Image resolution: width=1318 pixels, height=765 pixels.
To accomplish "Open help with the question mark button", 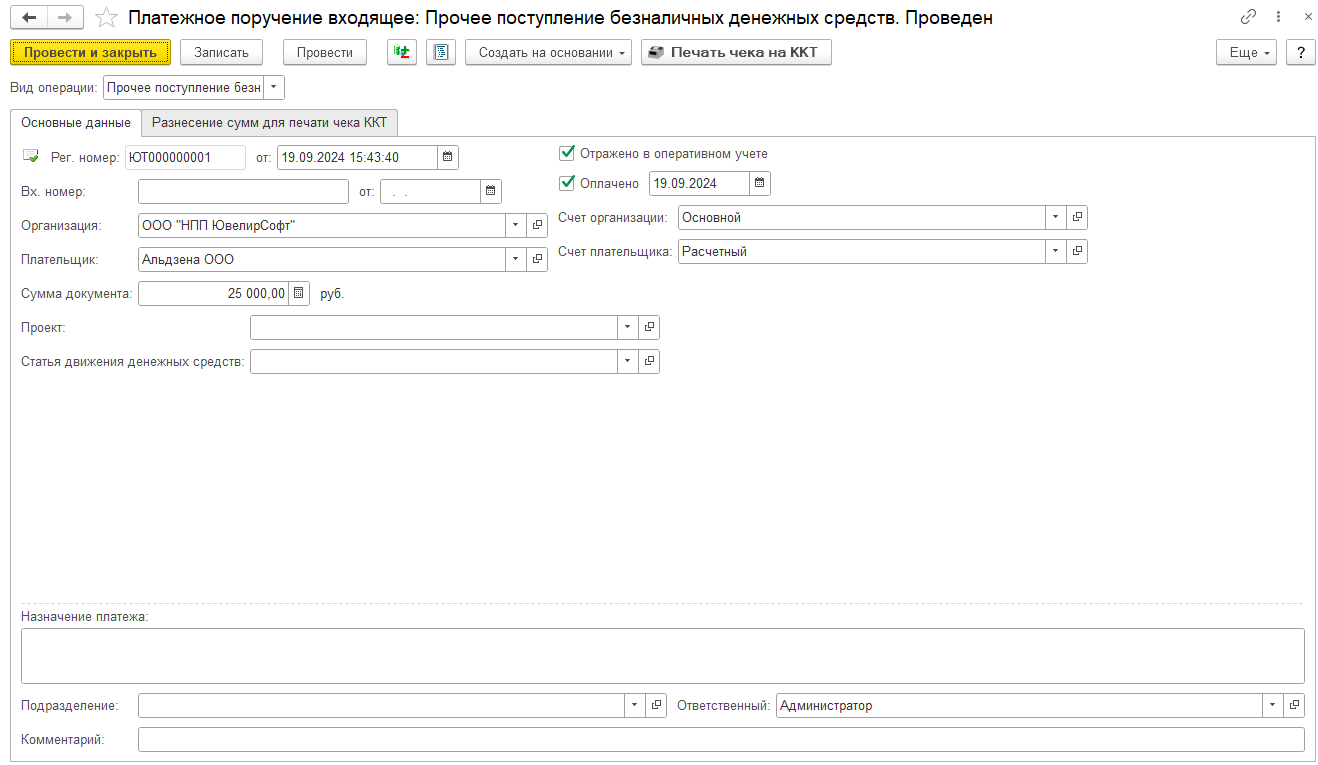I will point(1300,52).
